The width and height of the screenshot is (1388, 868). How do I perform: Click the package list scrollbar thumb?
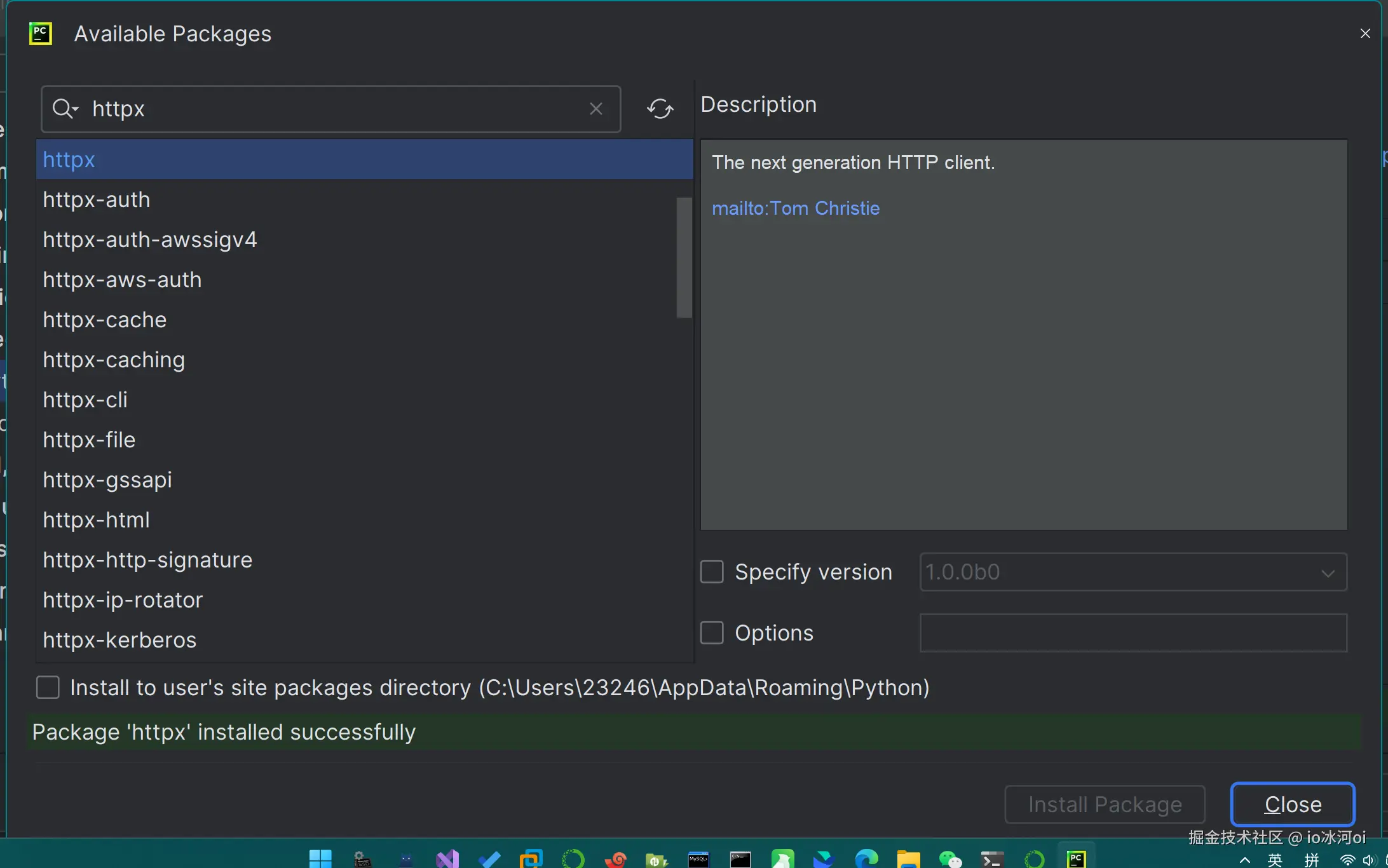click(x=684, y=257)
